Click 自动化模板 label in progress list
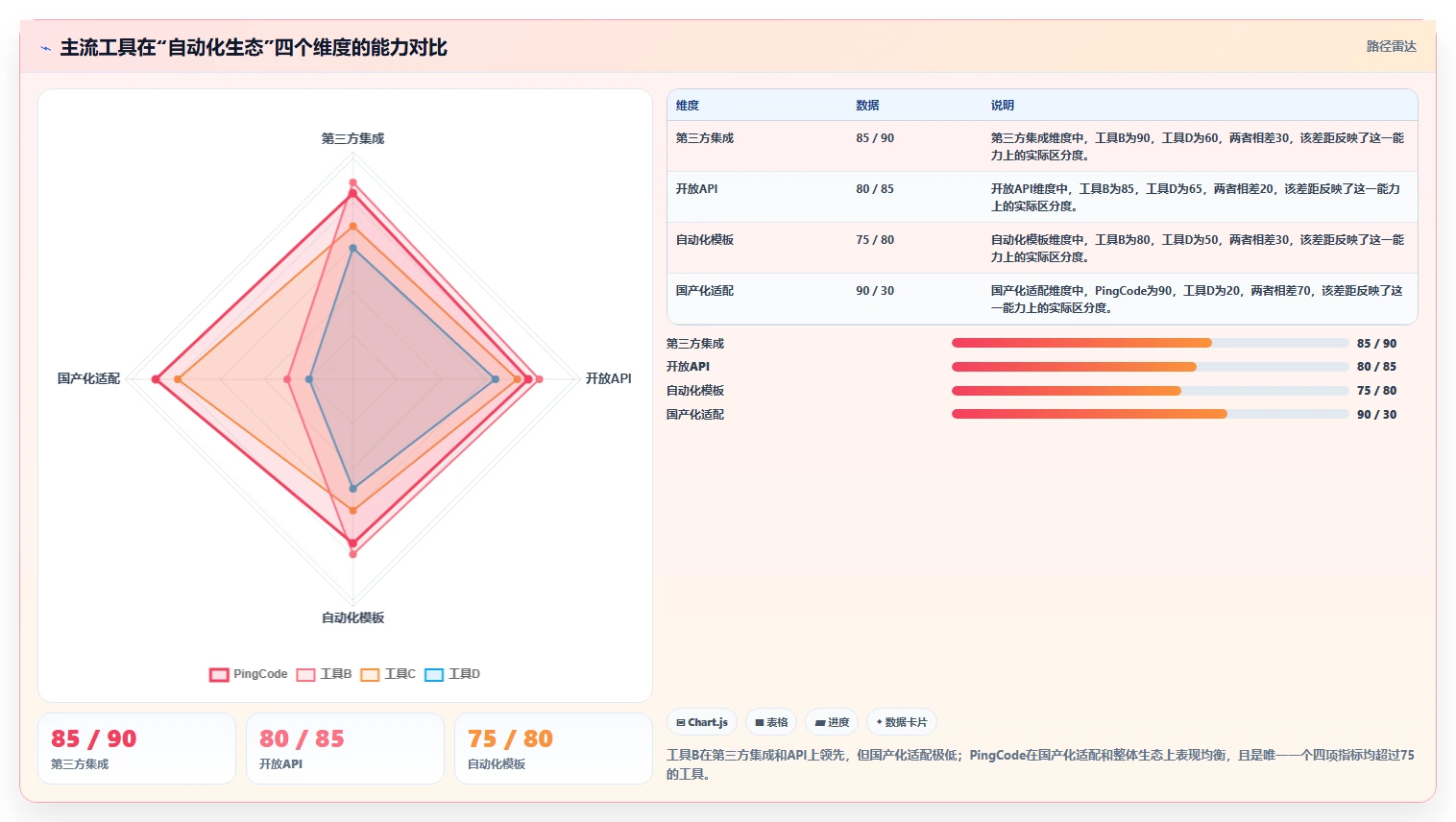This screenshot has height=822, width=1456. (x=695, y=391)
